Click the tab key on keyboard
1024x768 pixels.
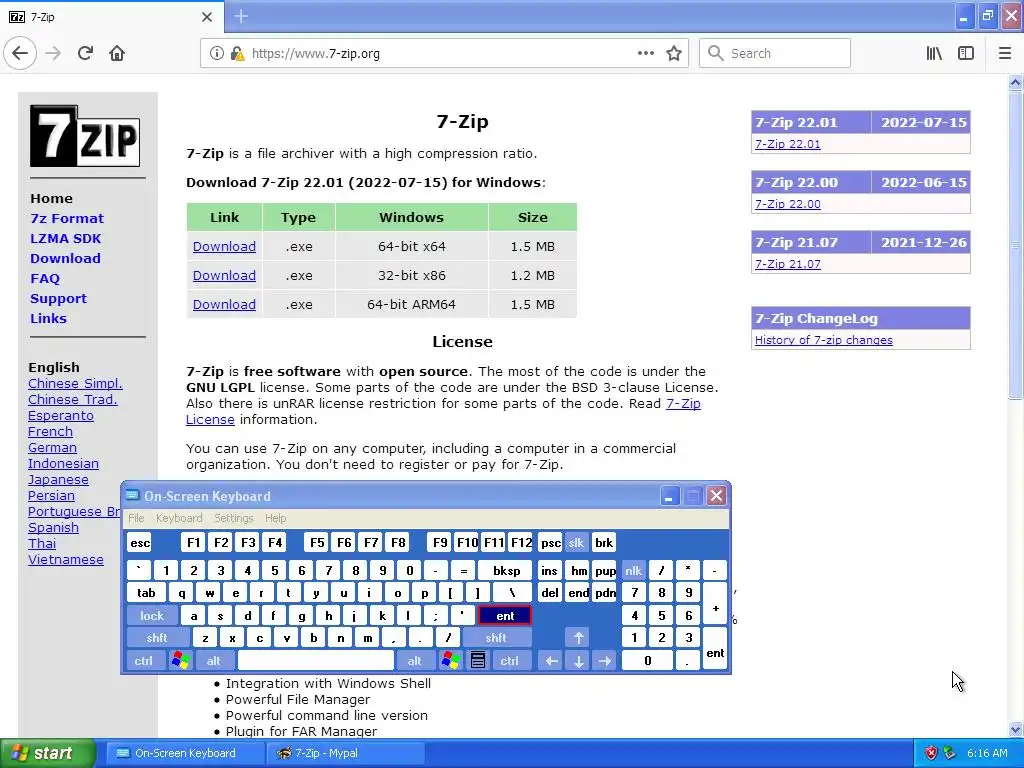click(146, 593)
